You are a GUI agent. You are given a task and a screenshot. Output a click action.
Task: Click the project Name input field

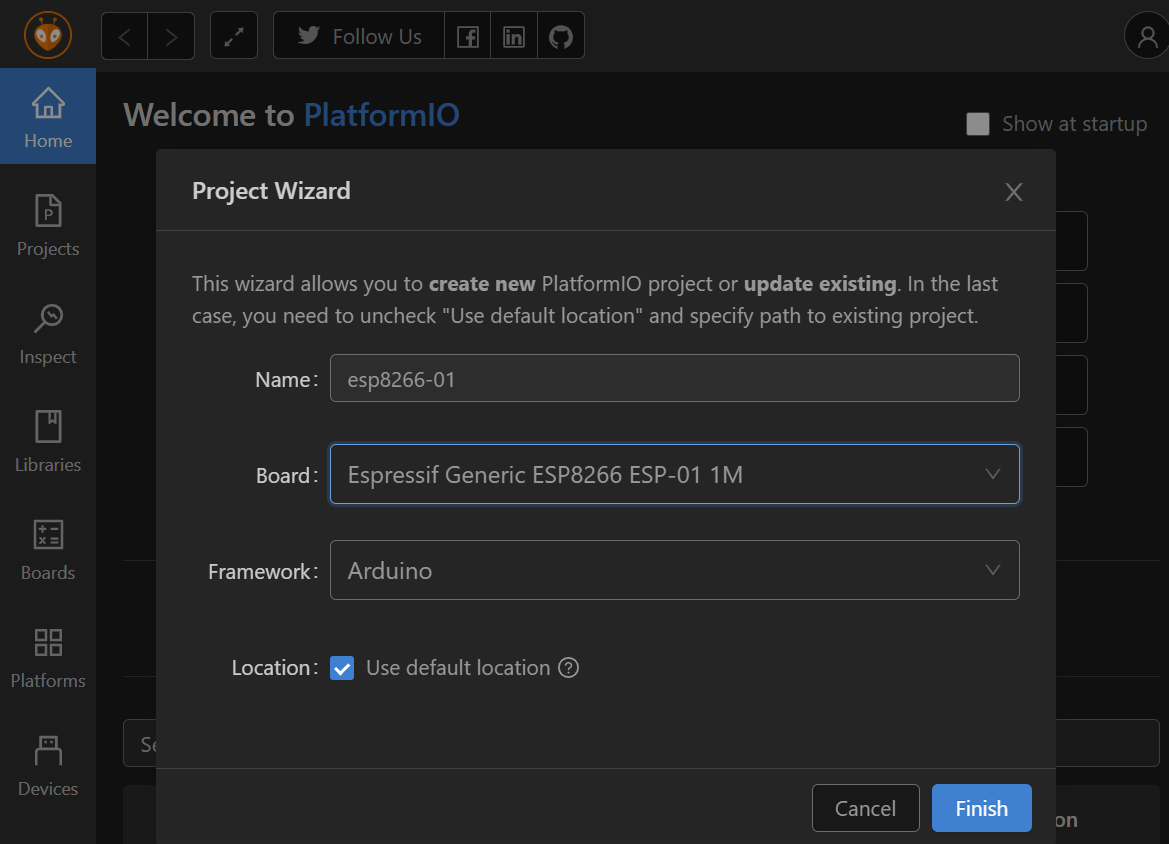[675, 379]
